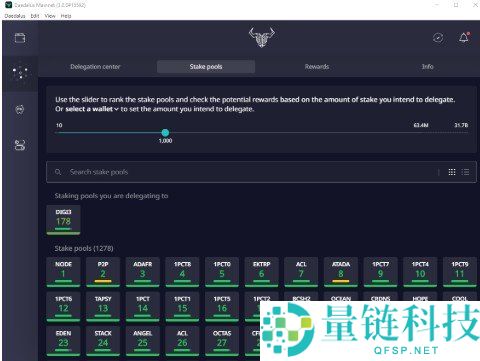Screen dimensions: 480x361
Task: Select the 1PCT0 pool ranked 5
Action: [222, 272]
